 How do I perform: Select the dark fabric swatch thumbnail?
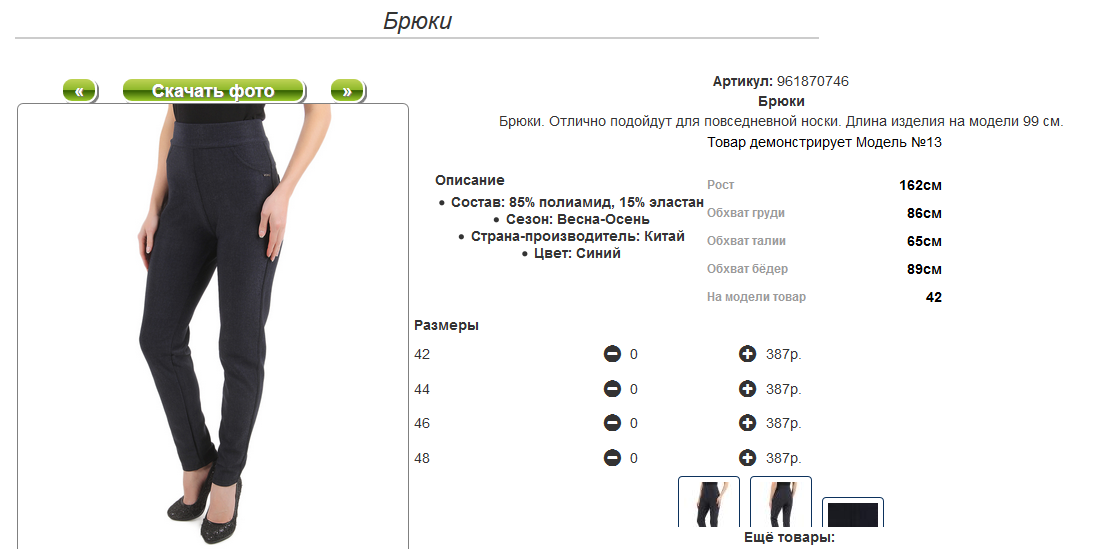pos(853,512)
